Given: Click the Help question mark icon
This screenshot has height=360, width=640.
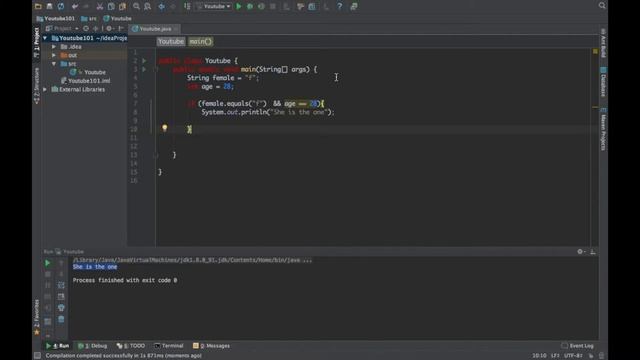Looking at the screenshot, I should tap(340, 6).
